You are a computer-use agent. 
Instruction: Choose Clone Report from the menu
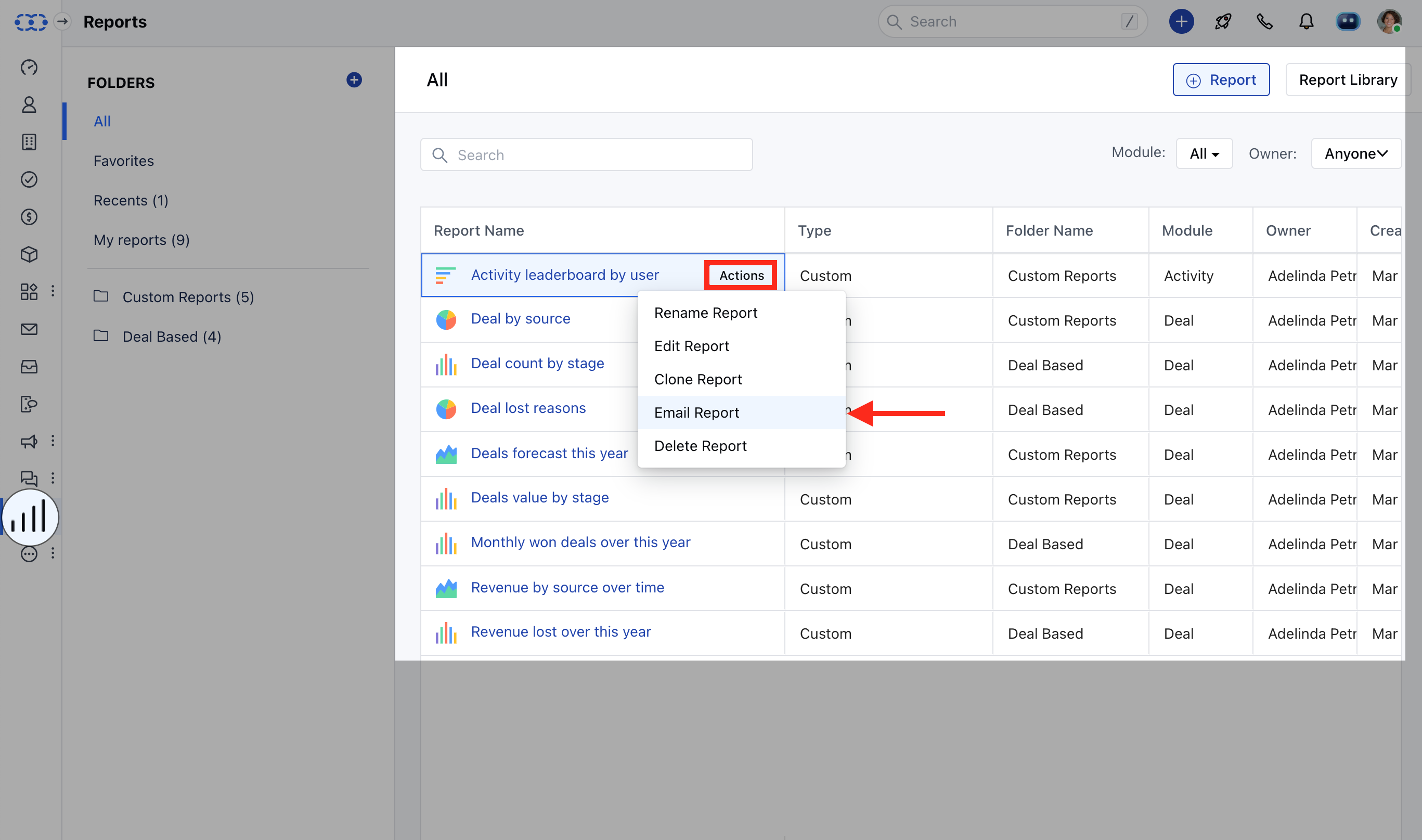tap(741, 379)
